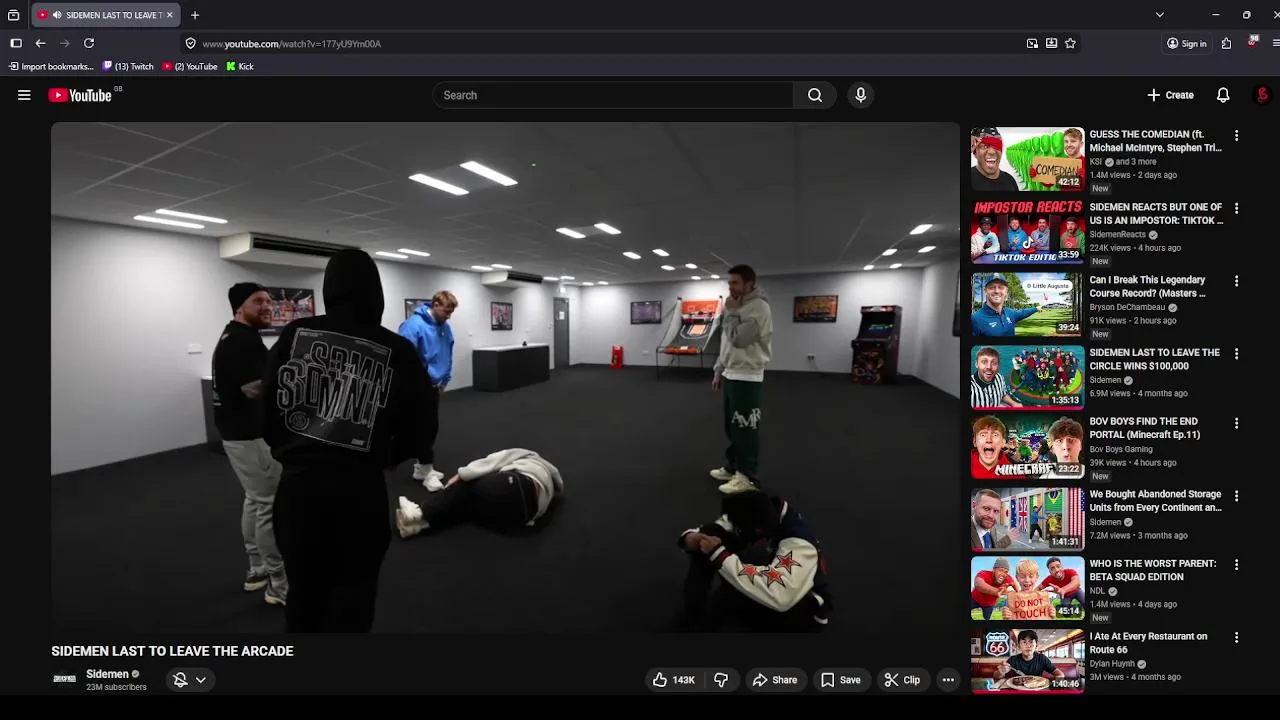Open the YouTube guide hamburger menu
The width and height of the screenshot is (1280, 720).
click(x=24, y=95)
